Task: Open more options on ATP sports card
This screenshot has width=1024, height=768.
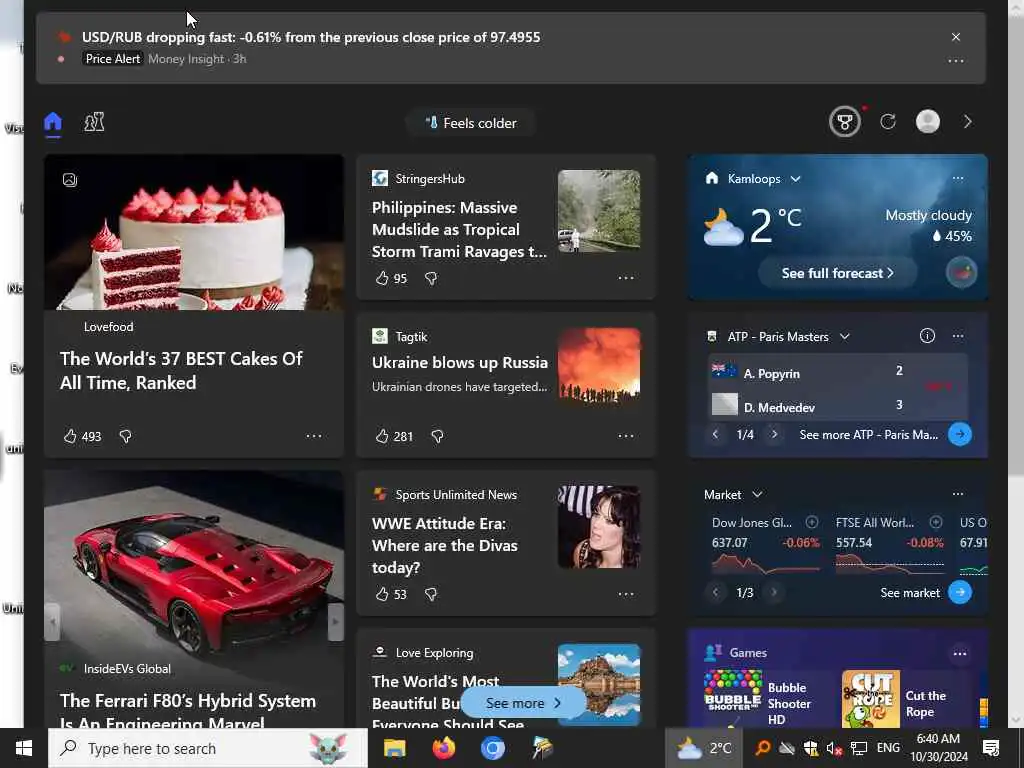Action: click(x=957, y=336)
